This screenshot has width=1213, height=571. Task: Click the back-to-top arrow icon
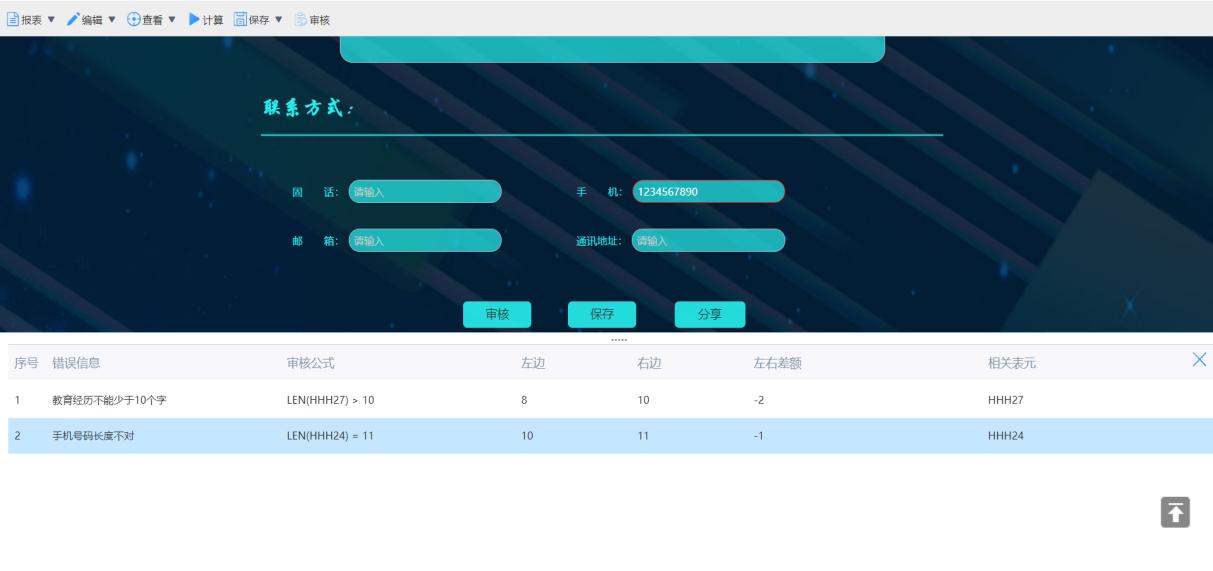(1175, 511)
